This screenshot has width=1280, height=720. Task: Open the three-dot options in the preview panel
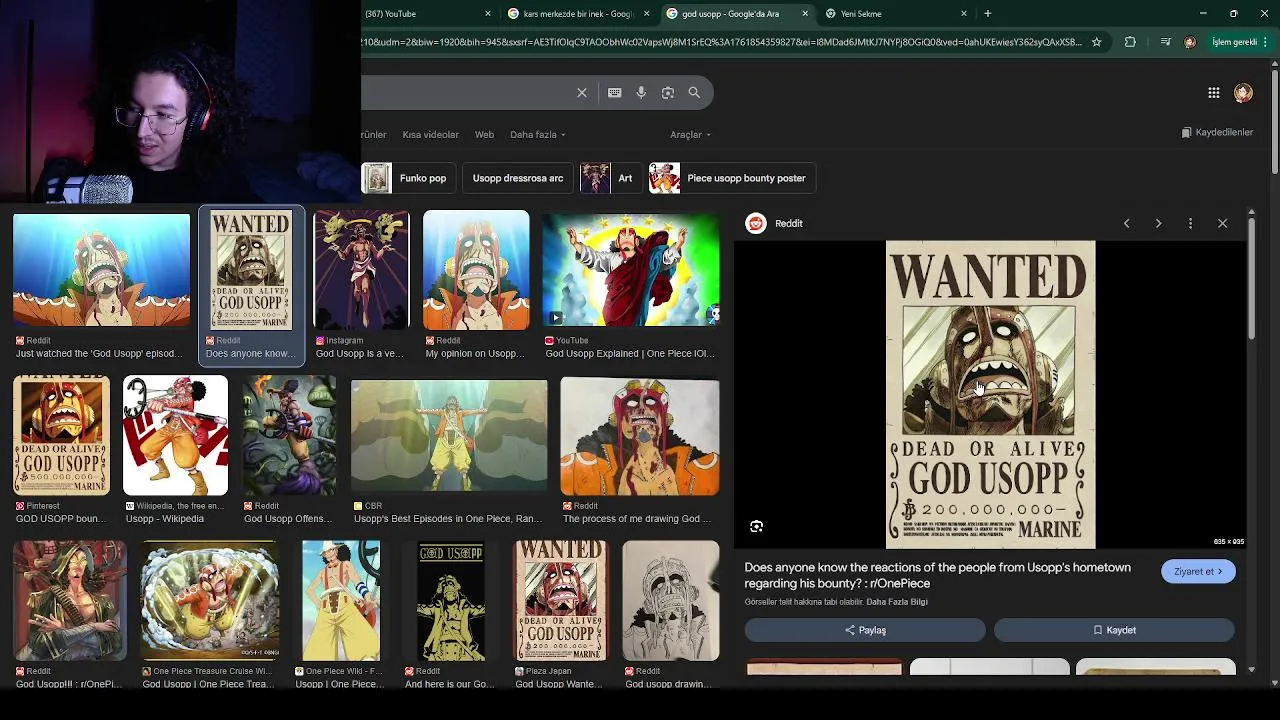[1190, 223]
